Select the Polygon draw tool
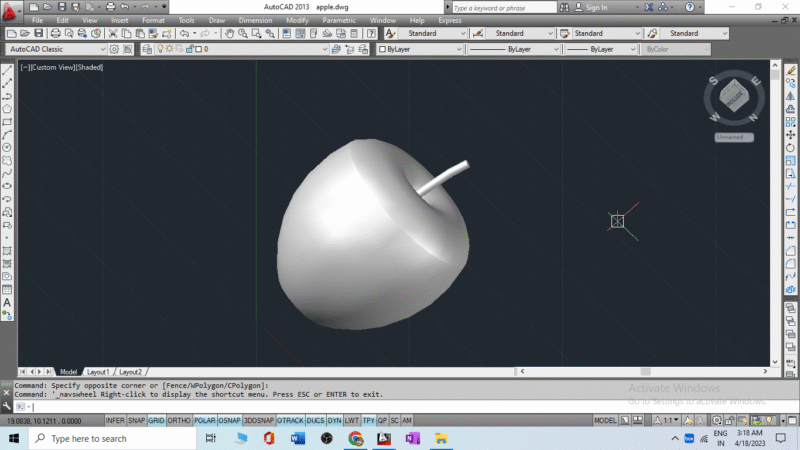Viewport: 800px width, 450px height. tap(7, 109)
